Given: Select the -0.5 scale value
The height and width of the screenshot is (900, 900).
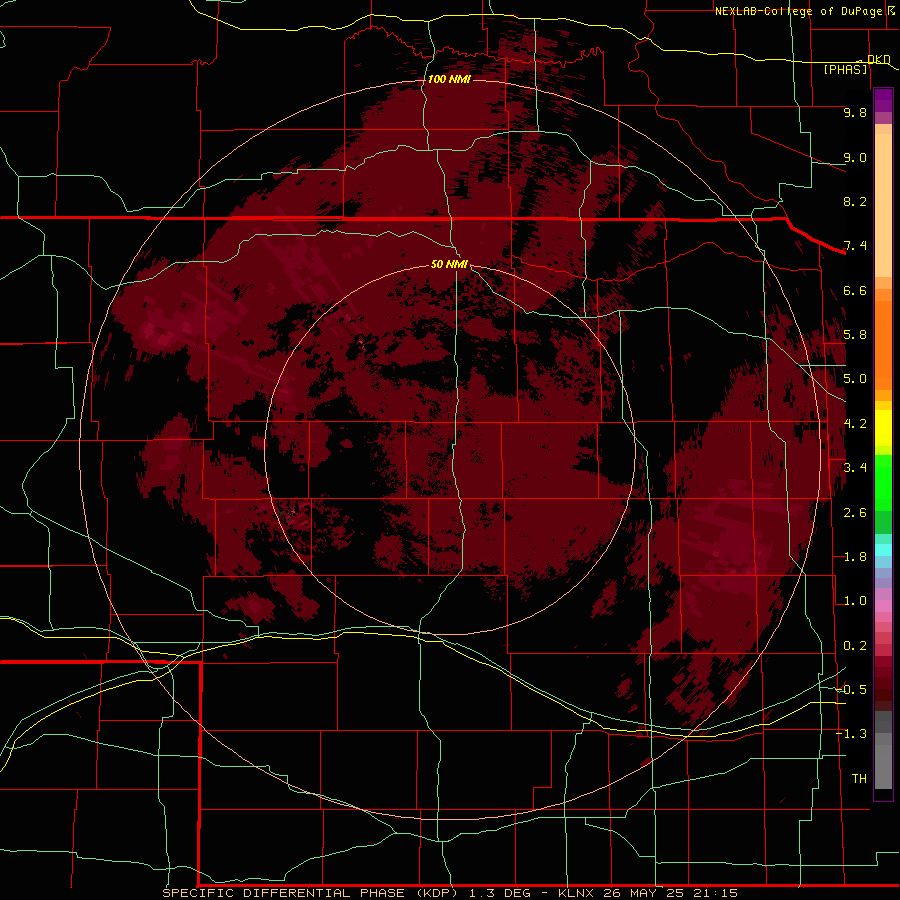Looking at the screenshot, I should (x=852, y=690).
